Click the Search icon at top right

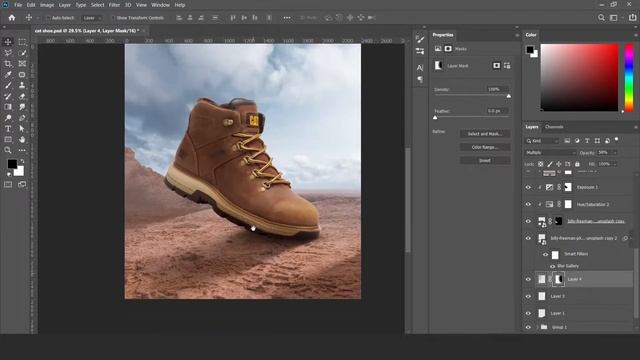(x=601, y=18)
